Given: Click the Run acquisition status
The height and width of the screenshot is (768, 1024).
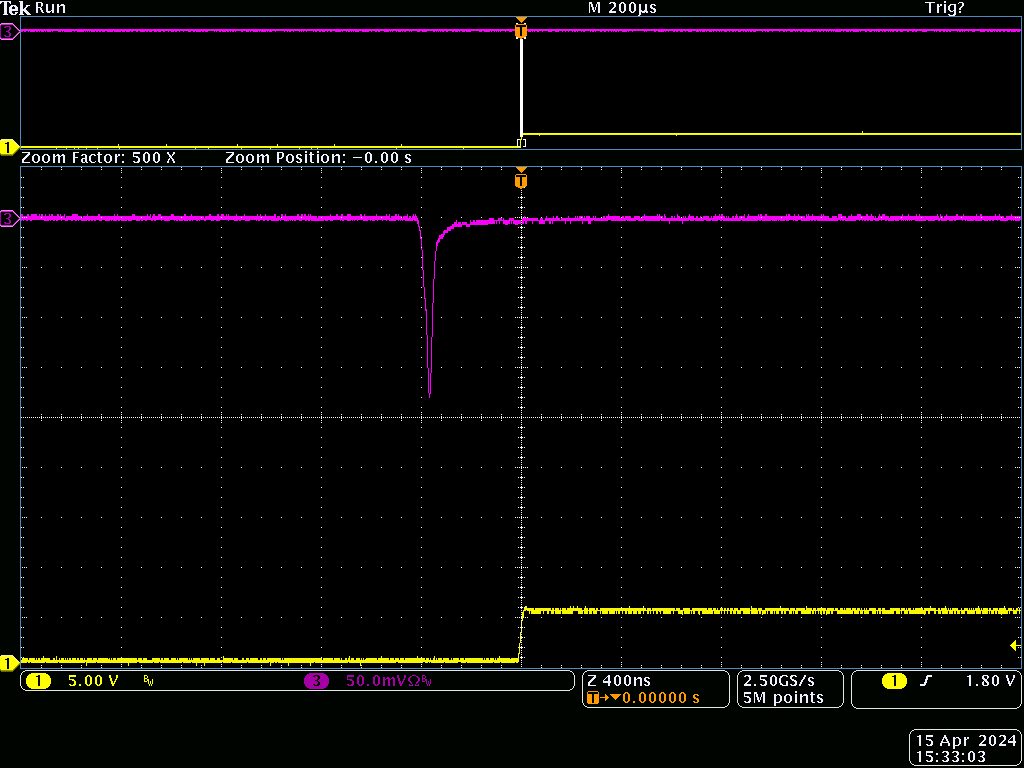Looking at the screenshot, I should (x=51, y=8).
